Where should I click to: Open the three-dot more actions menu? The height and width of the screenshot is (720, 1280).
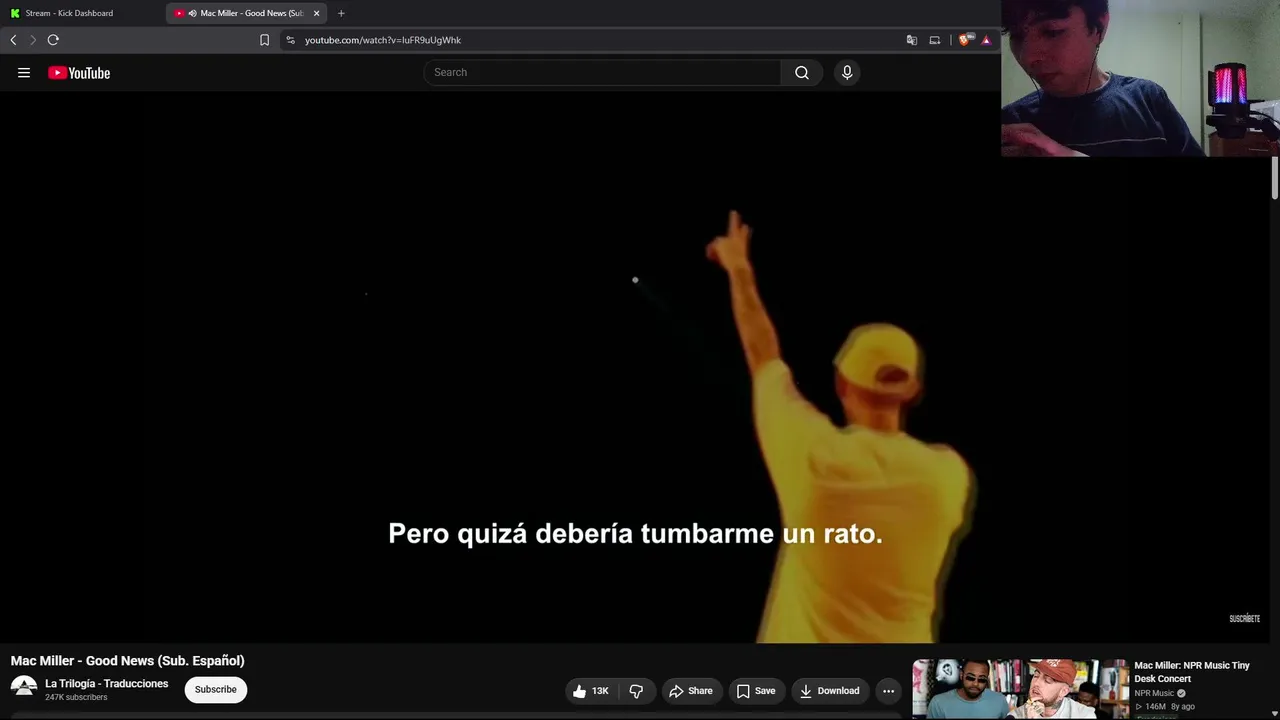pos(888,691)
